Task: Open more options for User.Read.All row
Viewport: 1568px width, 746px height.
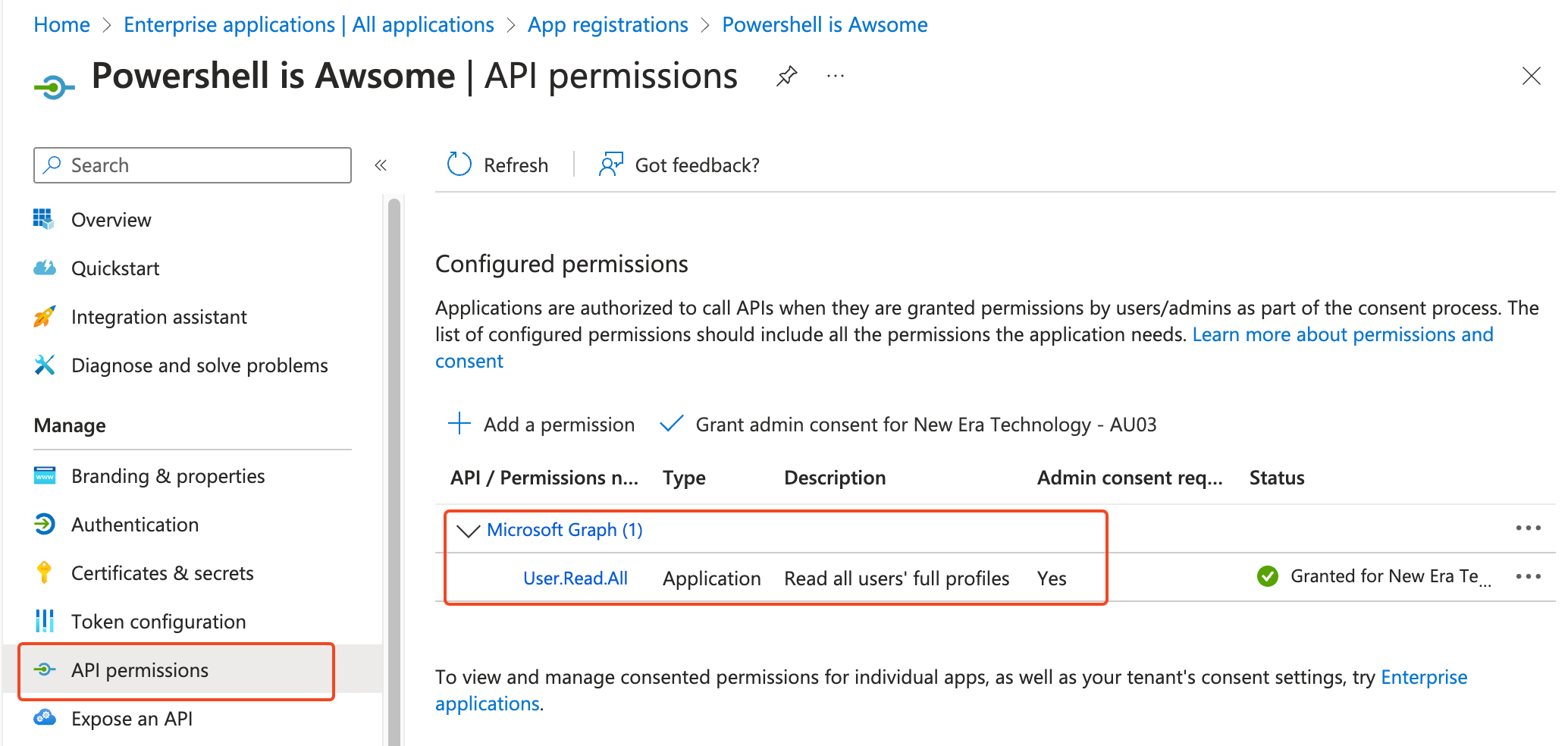Action: click(1528, 576)
